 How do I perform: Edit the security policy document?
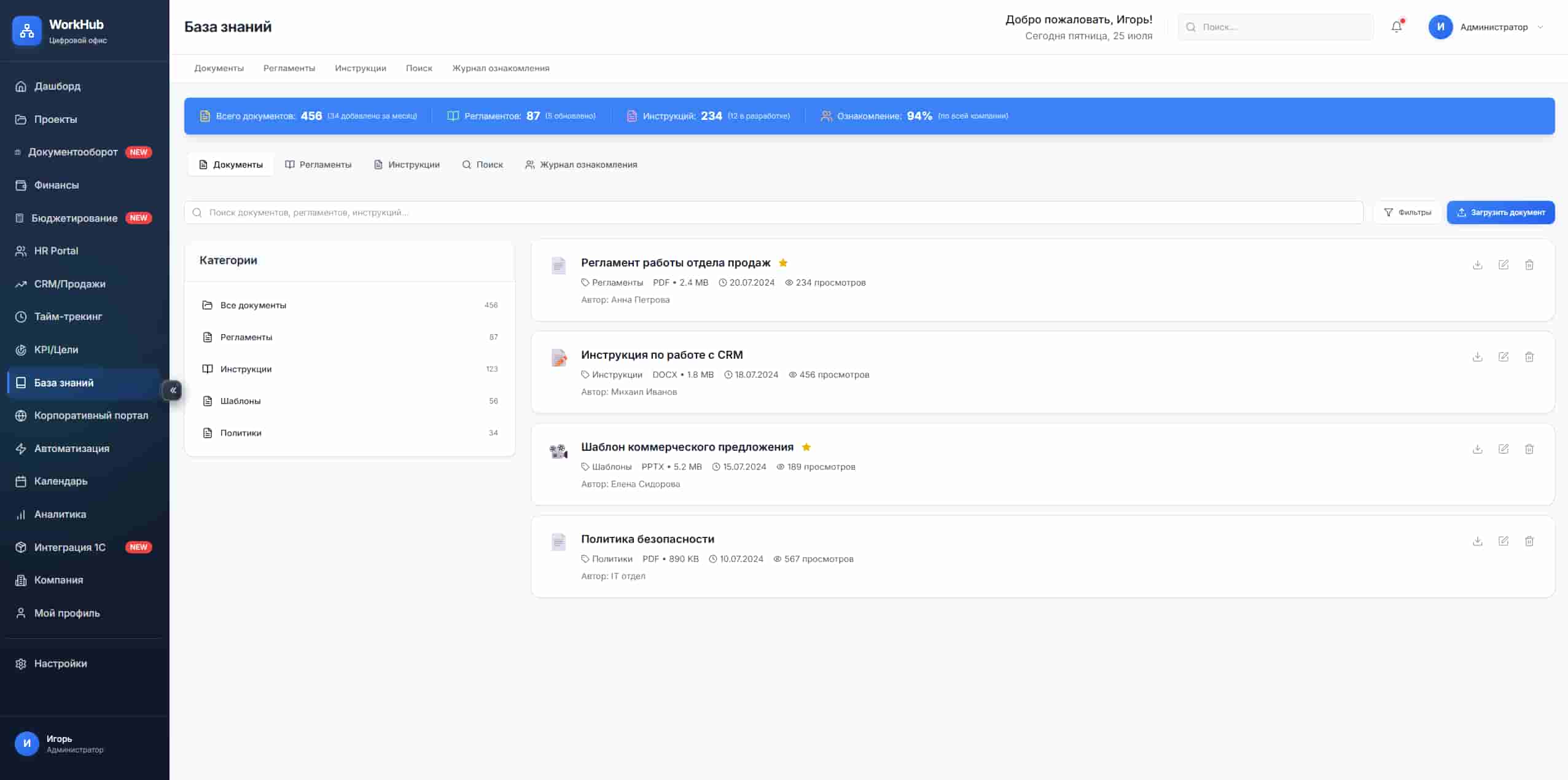[x=1503, y=541]
